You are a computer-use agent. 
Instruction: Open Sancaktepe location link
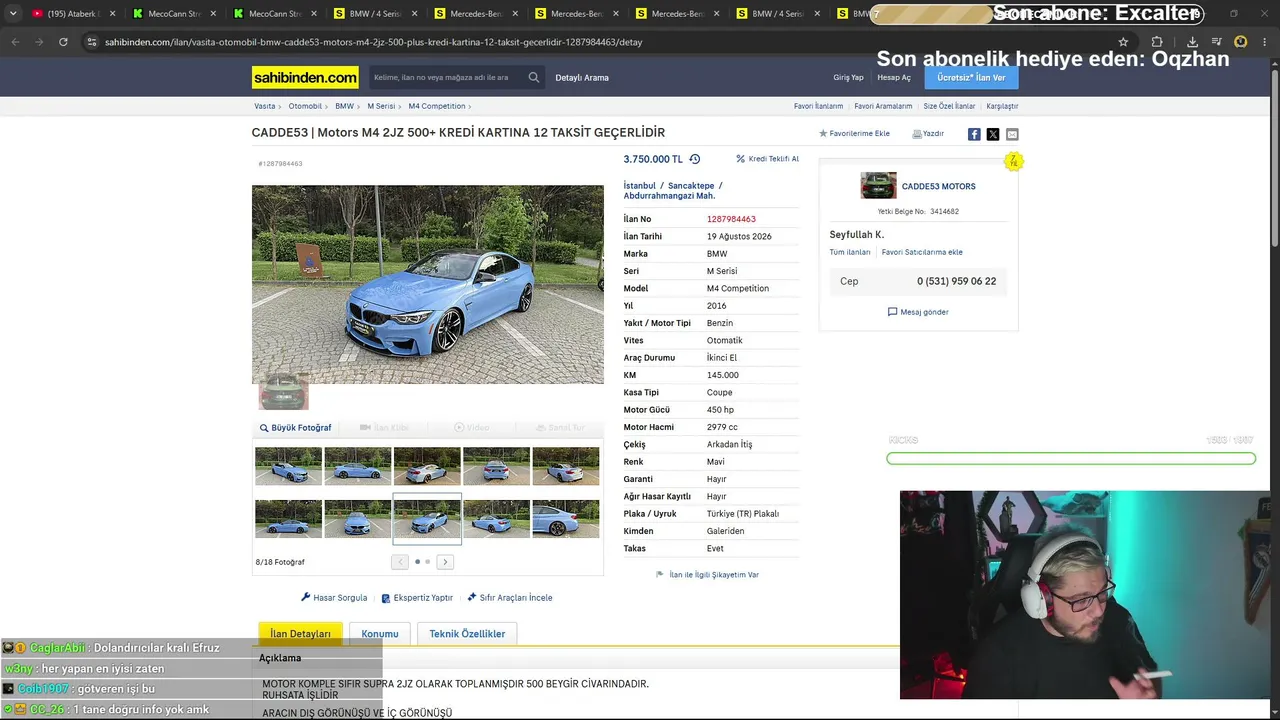pyautogui.click(x=691, y=186)
